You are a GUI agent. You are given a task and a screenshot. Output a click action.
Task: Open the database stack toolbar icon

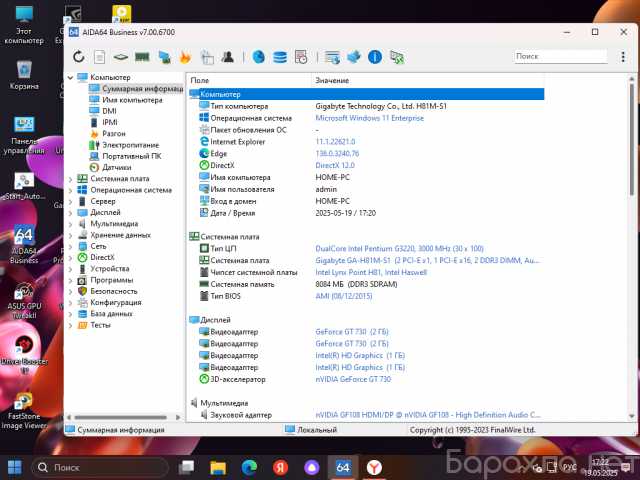[280, 57]
